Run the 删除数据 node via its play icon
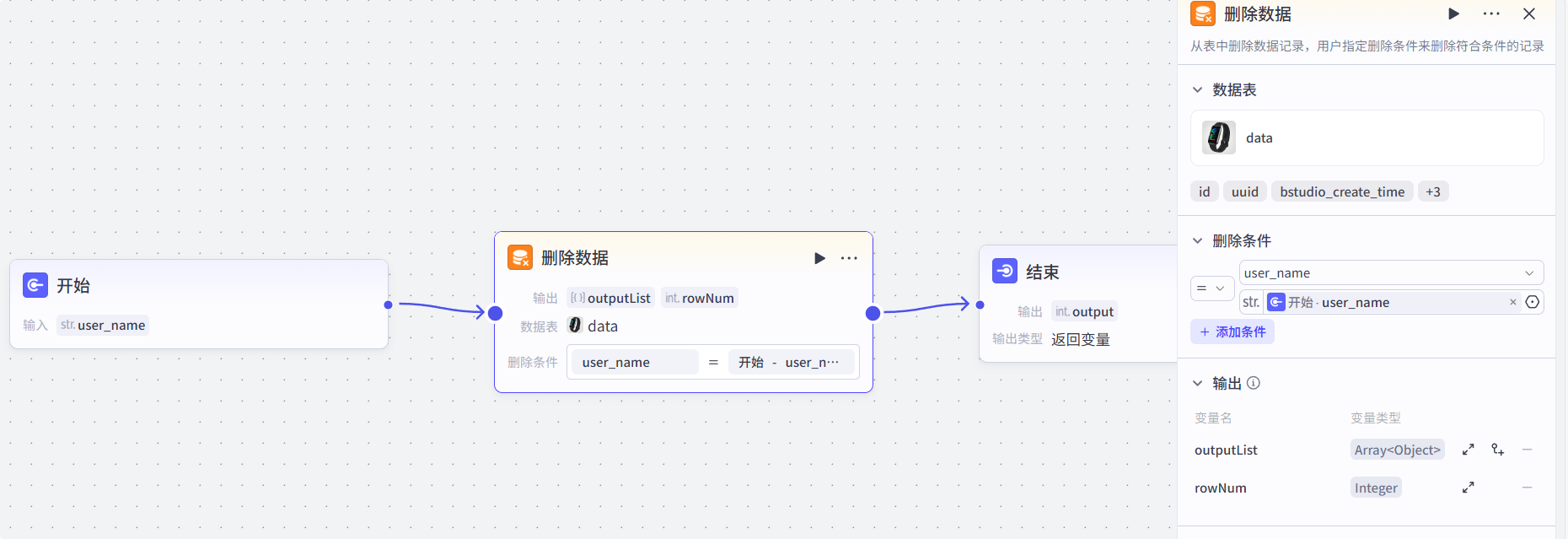This screenshot has height=539, width=1568. (819, 257)
